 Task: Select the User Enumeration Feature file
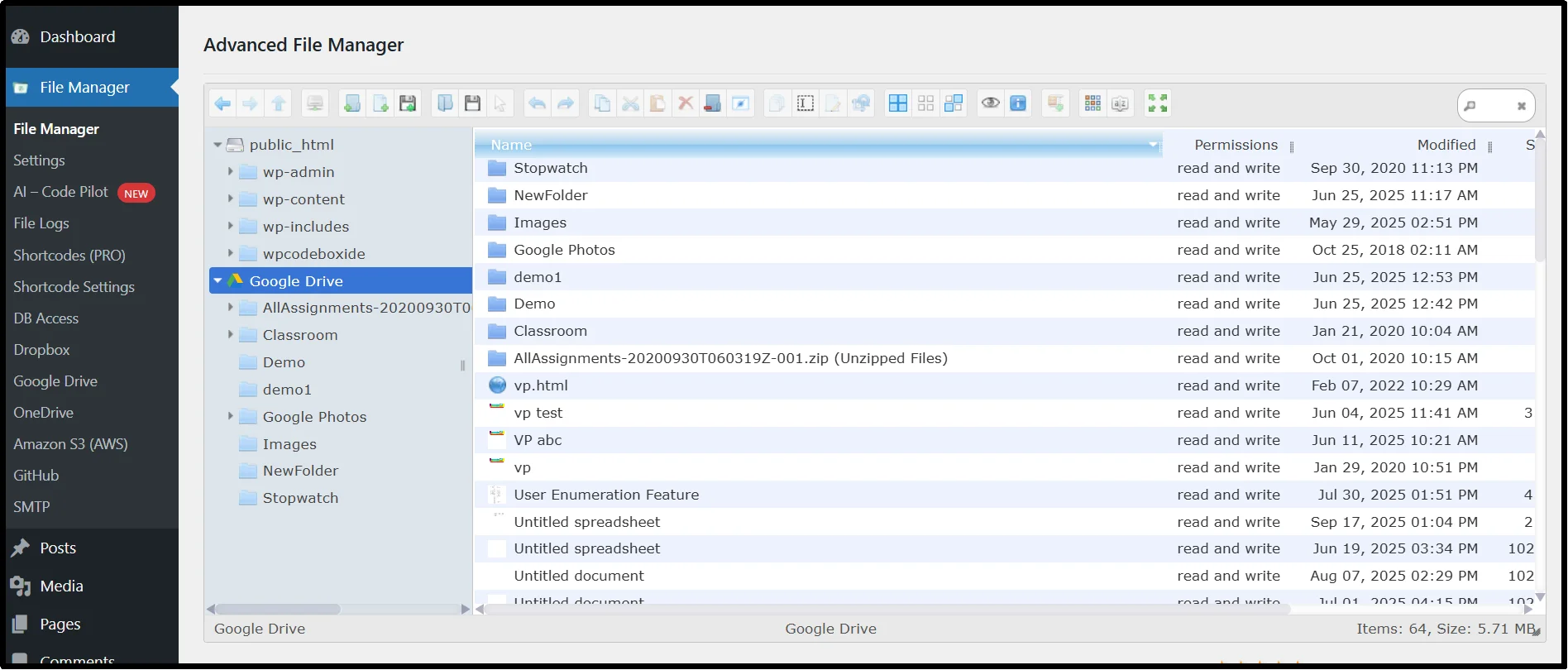pyautogui.click(x=1004, y=495)
